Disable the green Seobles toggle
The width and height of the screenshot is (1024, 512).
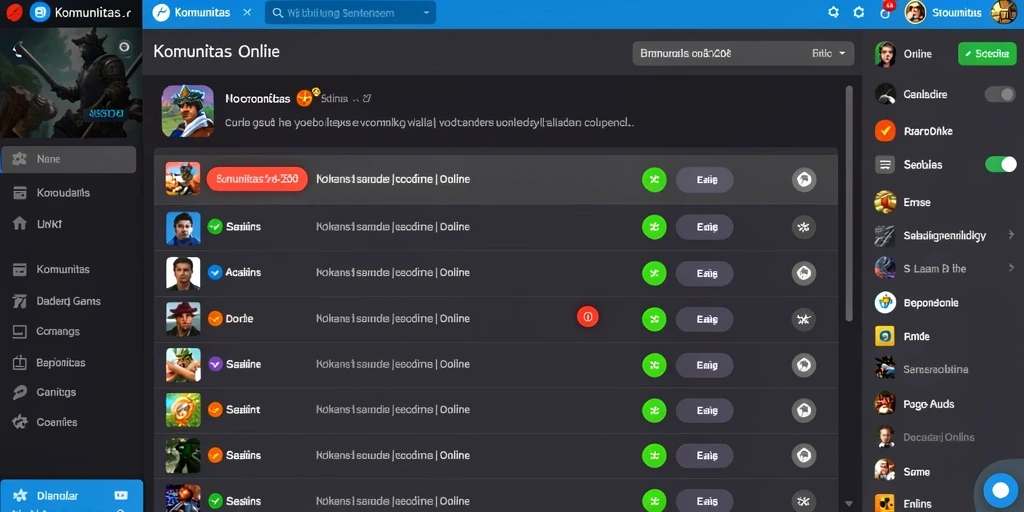click(x=1000, y=164)
